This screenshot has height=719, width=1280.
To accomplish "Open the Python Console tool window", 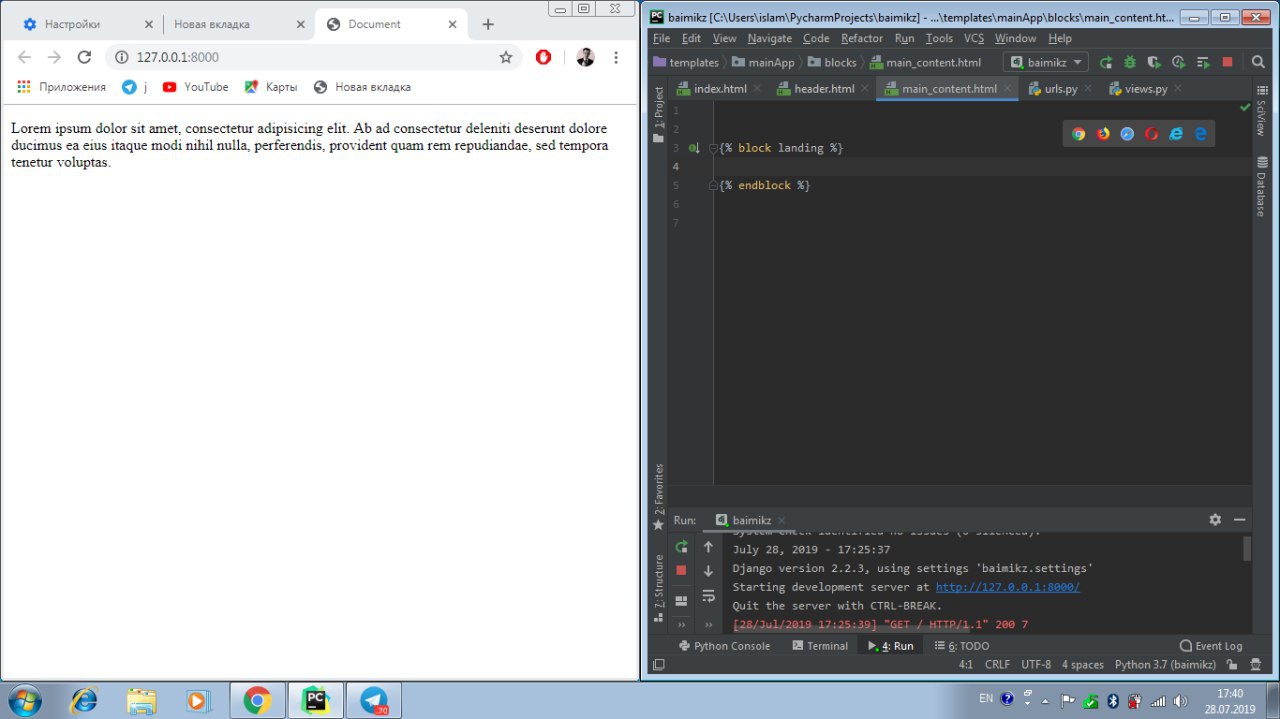I will tap(724, 646).
